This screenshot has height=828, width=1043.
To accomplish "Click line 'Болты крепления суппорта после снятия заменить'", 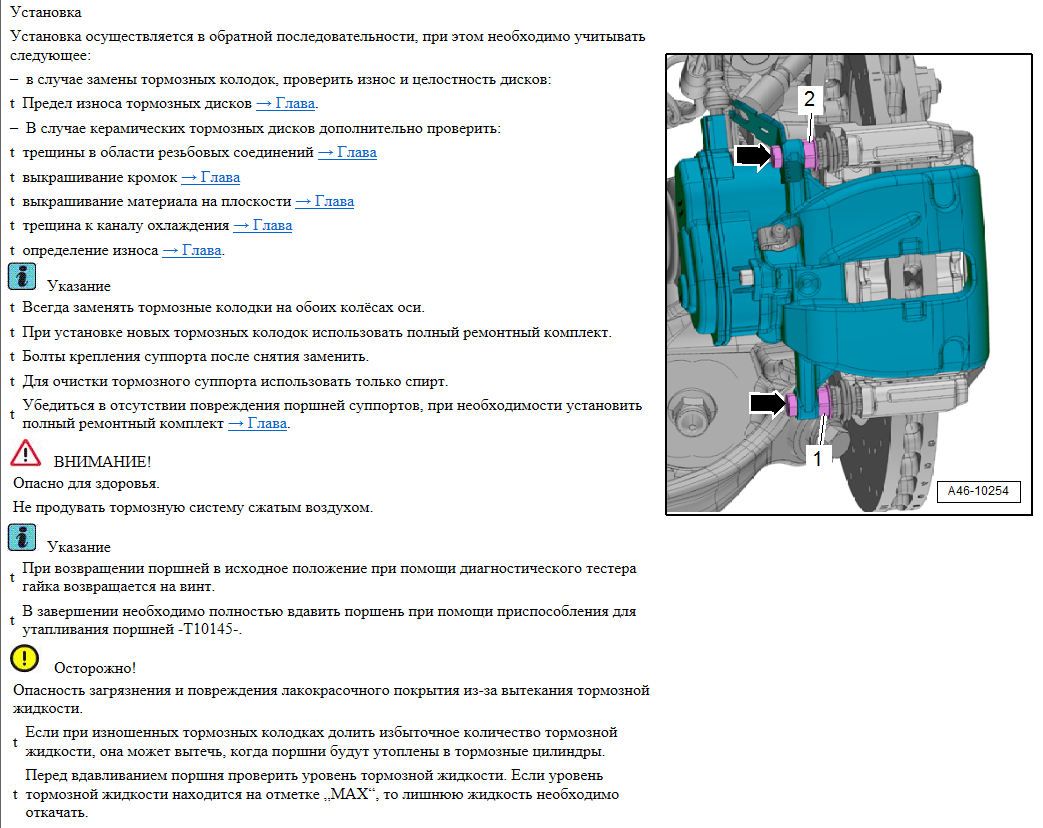I will (196, 356).
